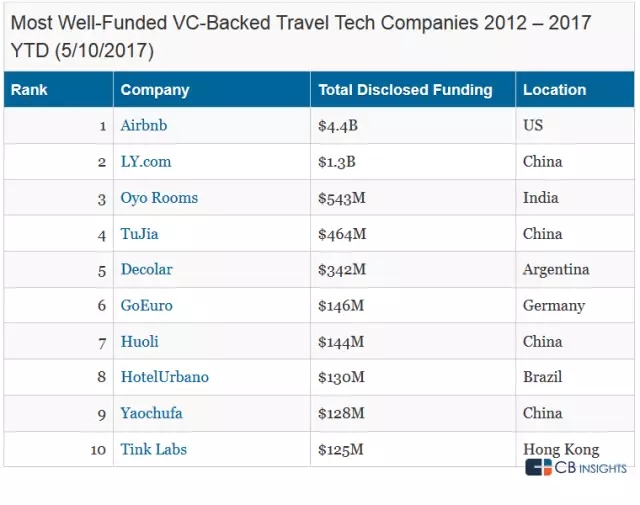The image size is (640, 505).
Task: Click the Decolar link
Action: (147, 269)
